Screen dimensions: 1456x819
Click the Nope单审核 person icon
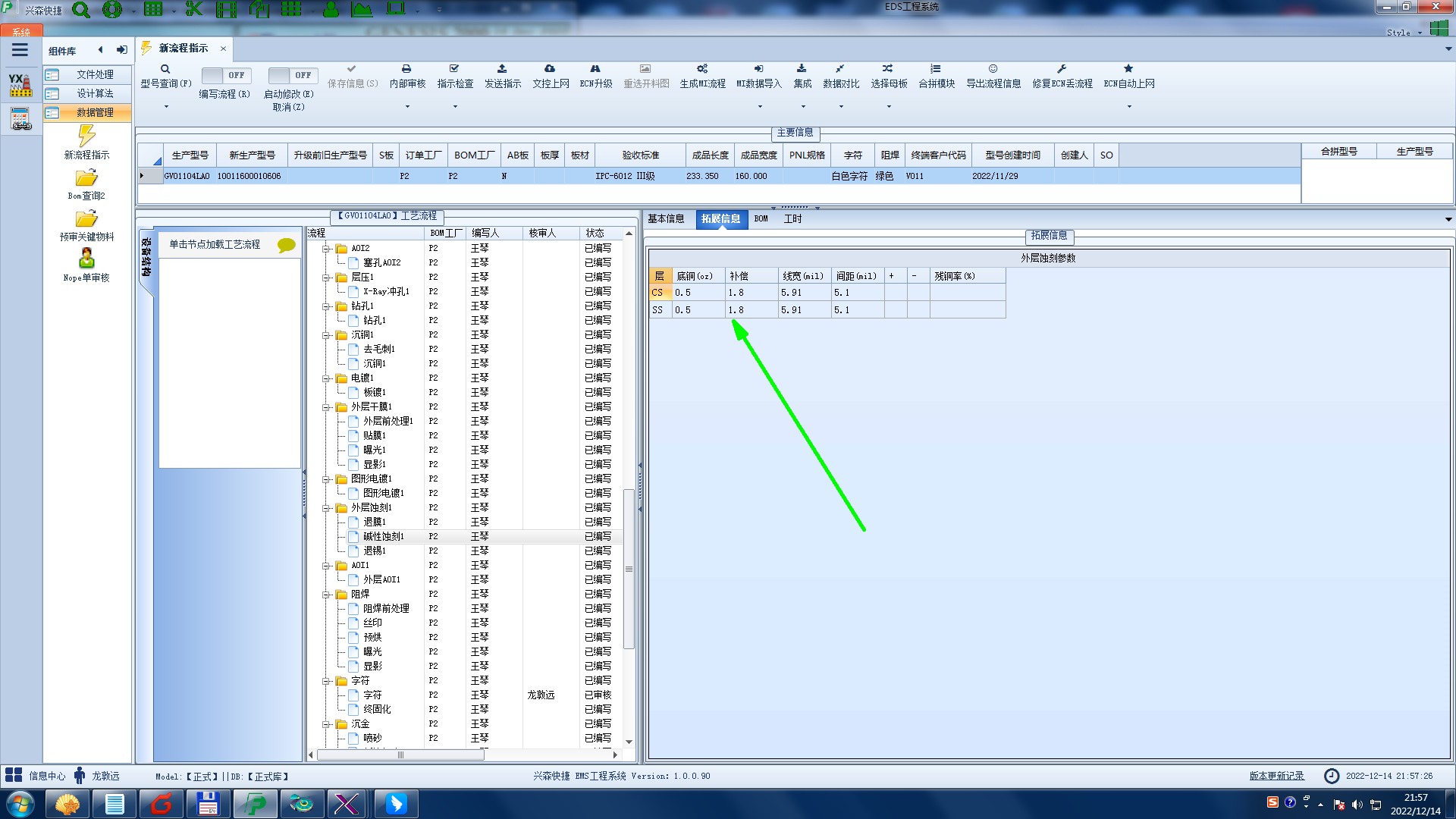pos(86,259)
